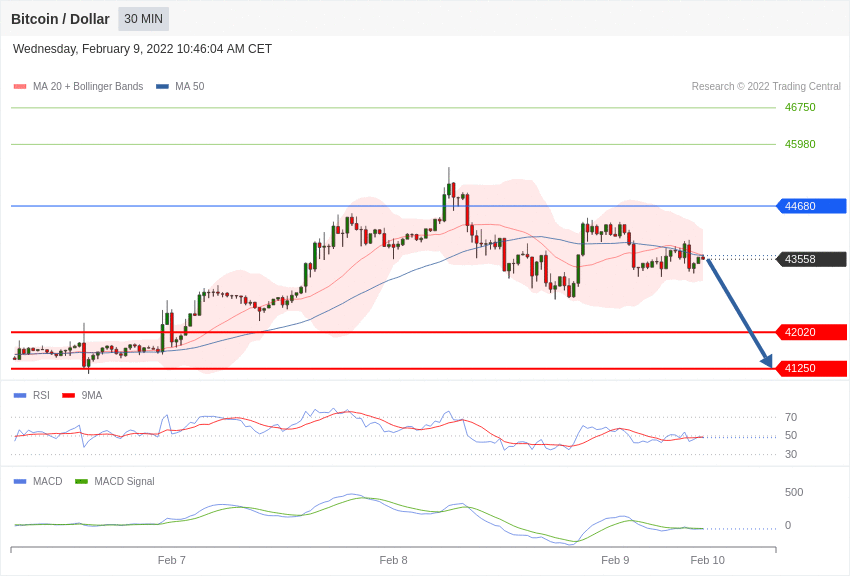Click the pink MA 20 Bollinger Bands swatch
Screen dimensions: 850x576
pos(20,87)
